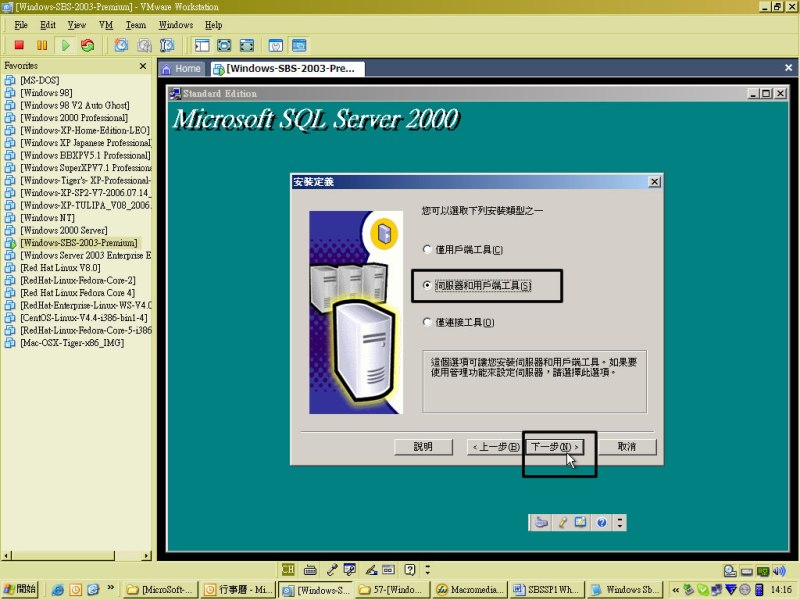Click the Console view toolbar icon
Screen dimensions: 800x600
[299, 45]
